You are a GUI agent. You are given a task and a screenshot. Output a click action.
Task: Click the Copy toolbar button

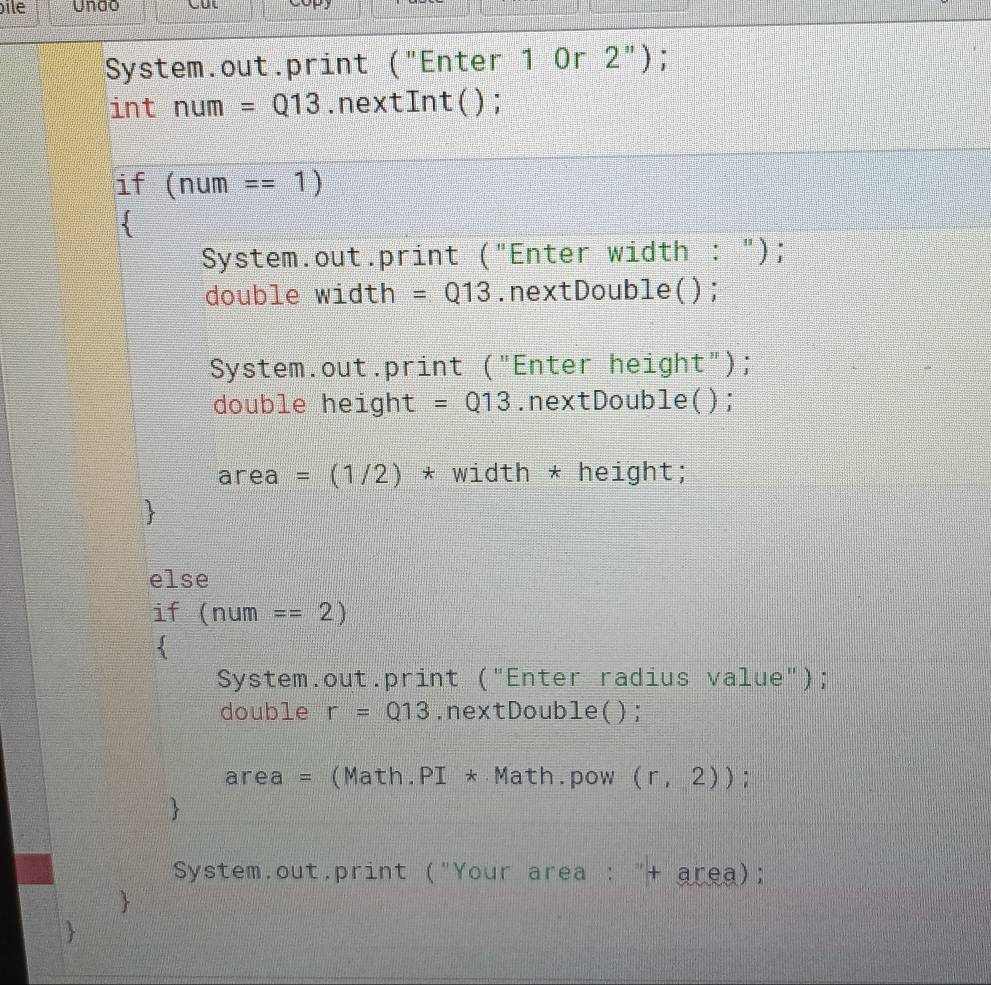click(312, 8)
